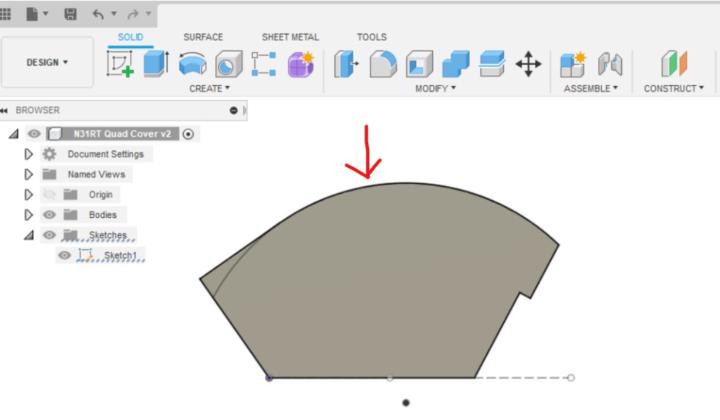The image size is (720, 420).
Task: Click the Save icon in top bar
Action: tap(70, 14)
